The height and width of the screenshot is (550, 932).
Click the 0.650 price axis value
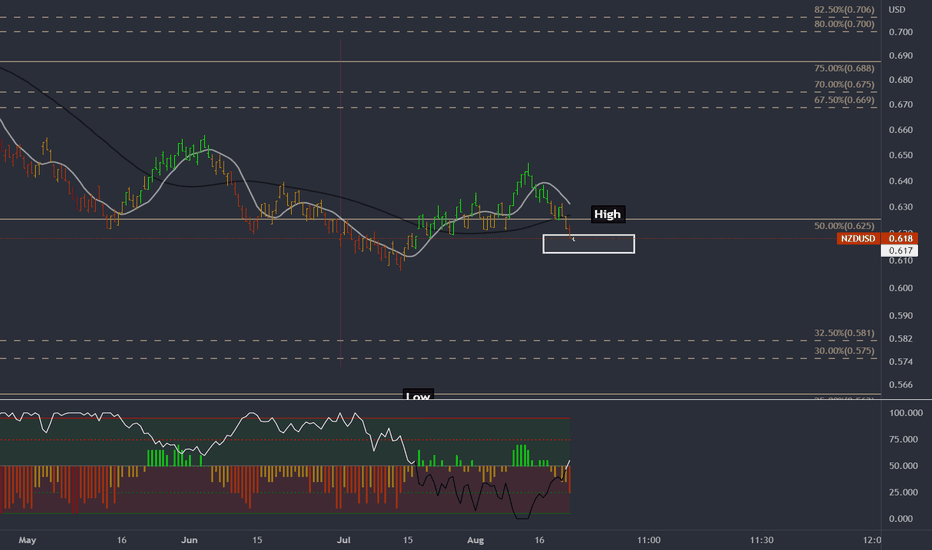(x=900, y=155)
